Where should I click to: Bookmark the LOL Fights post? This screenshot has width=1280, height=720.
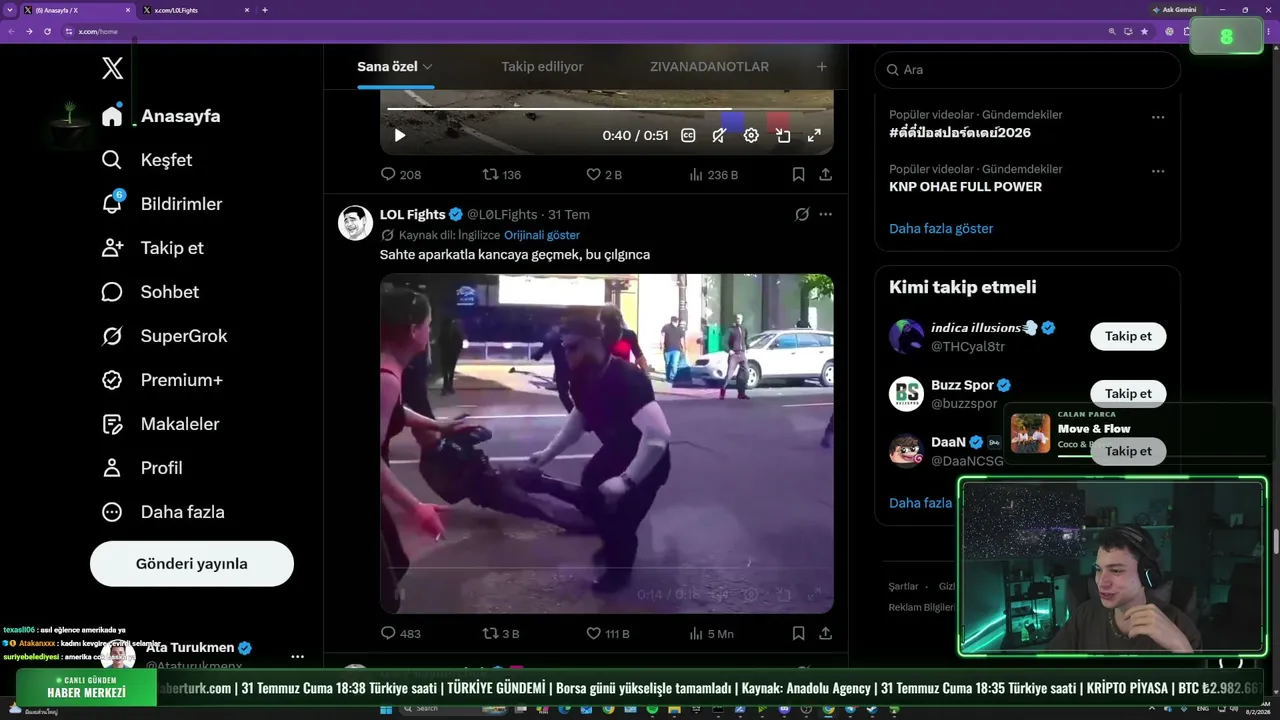point(798,634)
